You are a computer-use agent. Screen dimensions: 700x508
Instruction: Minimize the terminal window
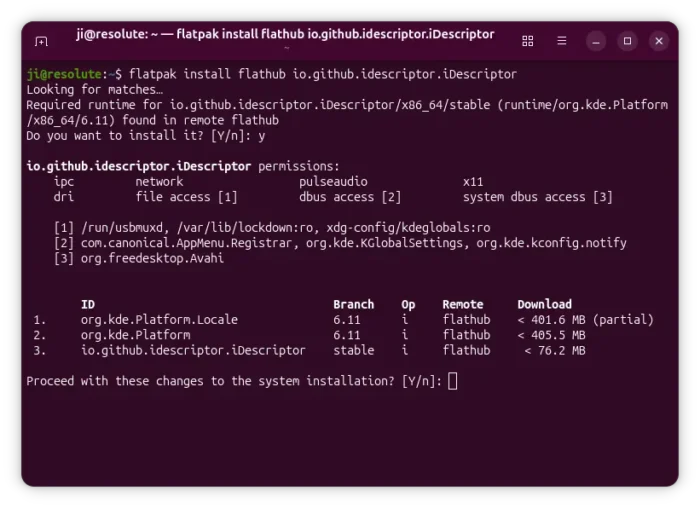coord(596,41)
